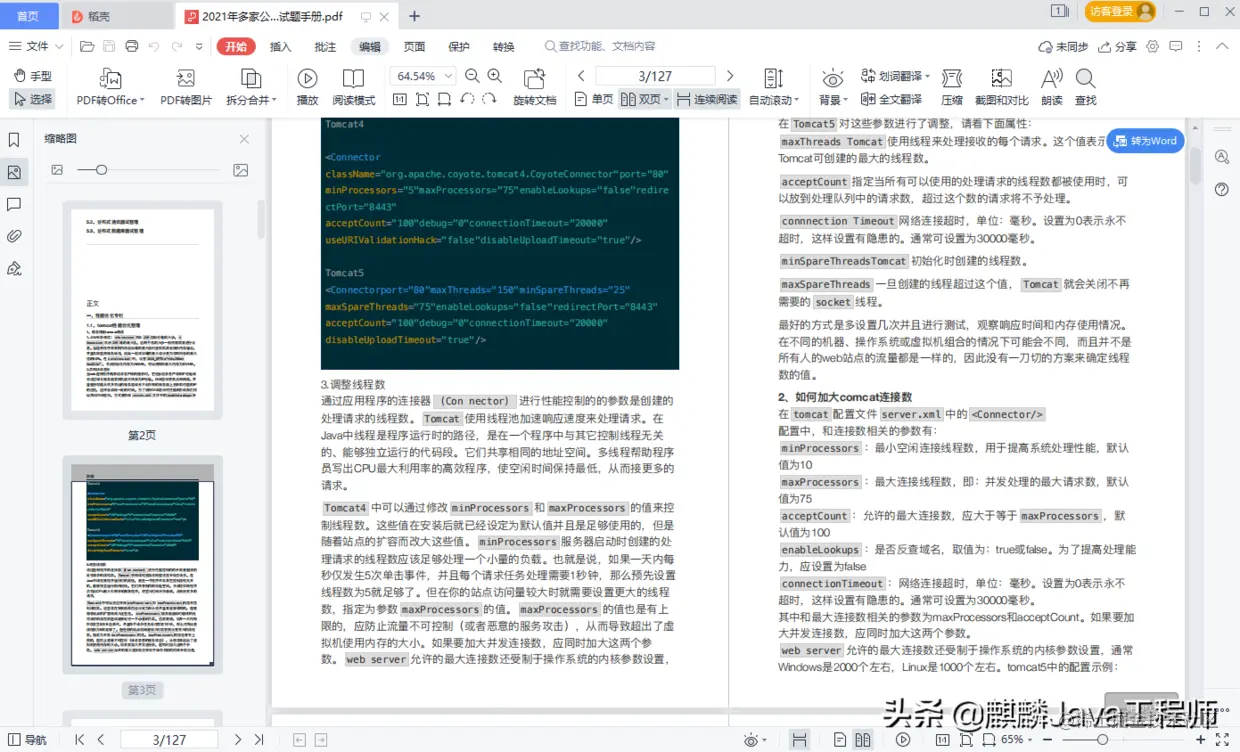Print the document with the printer icon

pos(132,46)
